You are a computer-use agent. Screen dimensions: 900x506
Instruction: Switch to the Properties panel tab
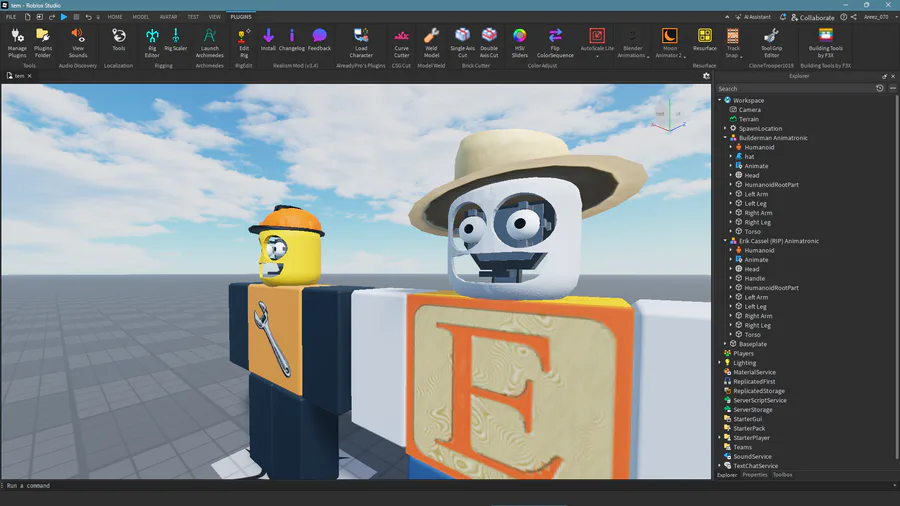pos(754,474)
